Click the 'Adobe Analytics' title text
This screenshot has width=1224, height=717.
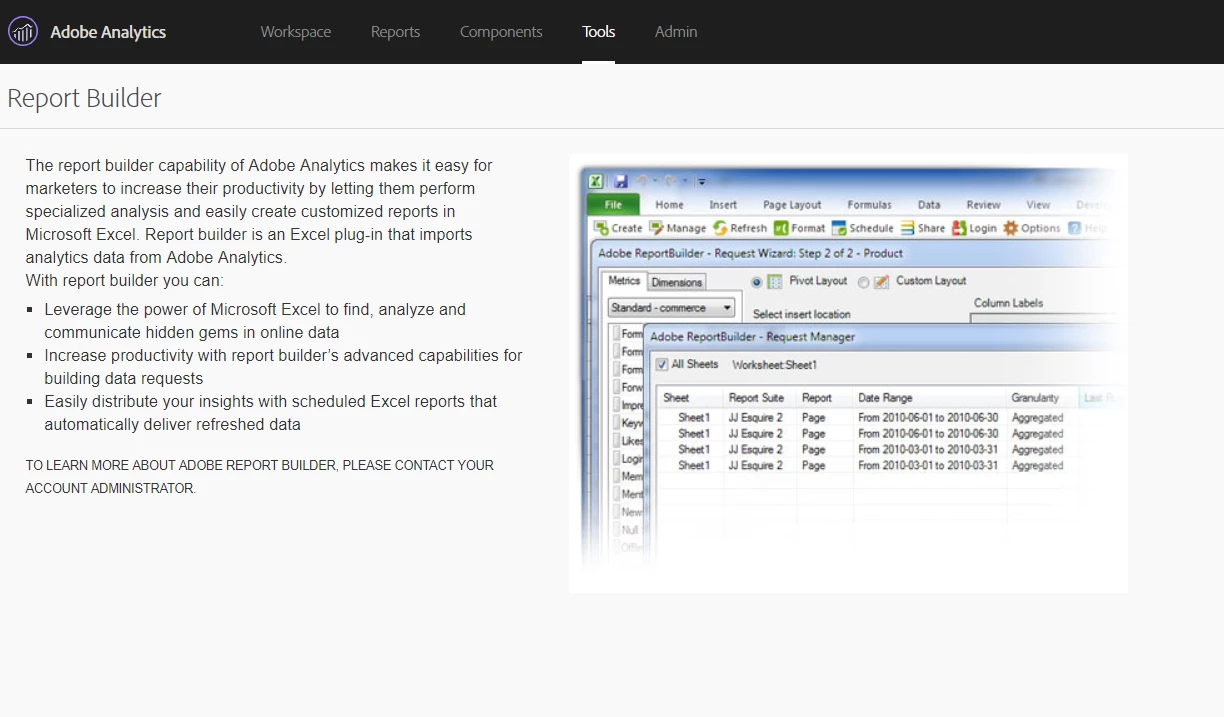coord(108,32)
